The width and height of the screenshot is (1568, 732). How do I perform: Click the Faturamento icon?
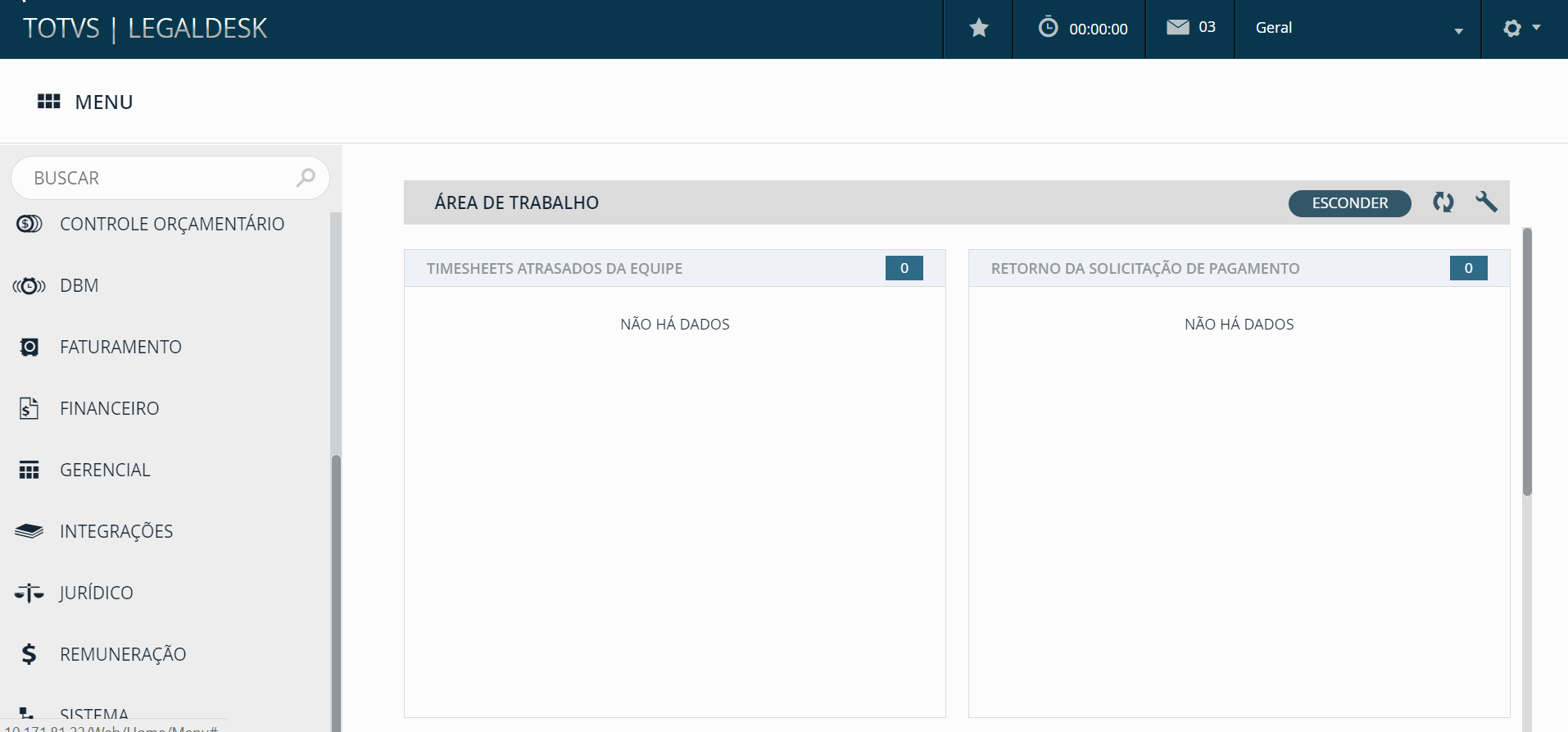(x=29, y=348)
